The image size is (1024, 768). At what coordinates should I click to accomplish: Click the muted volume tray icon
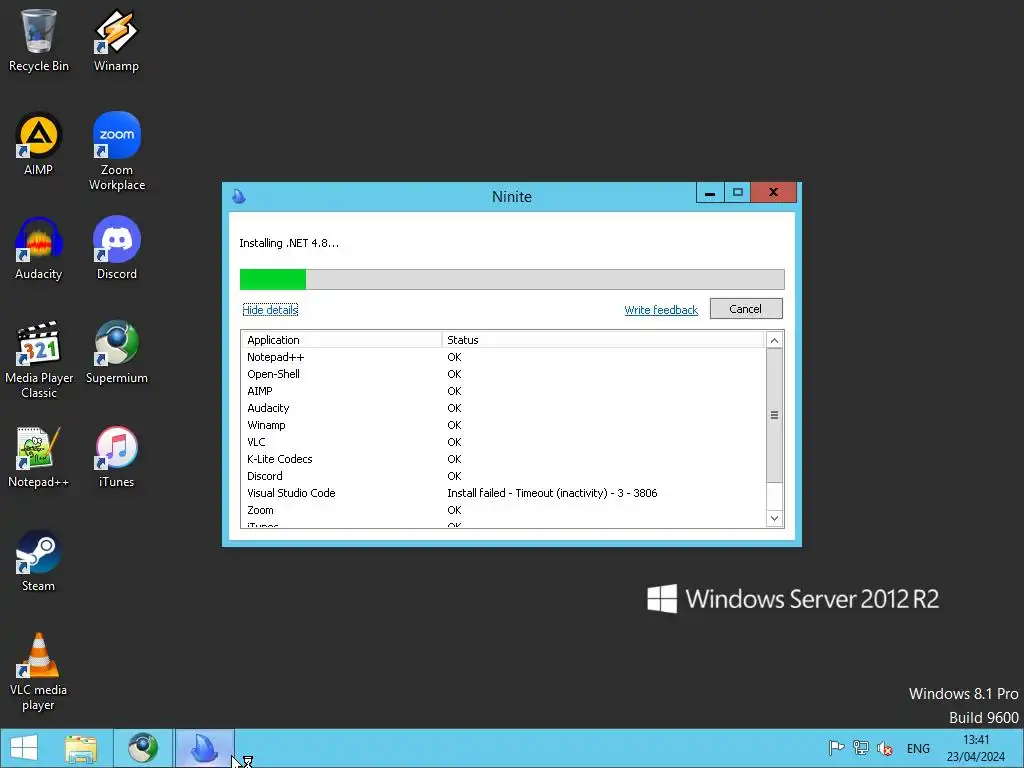(x=885, y=748)
